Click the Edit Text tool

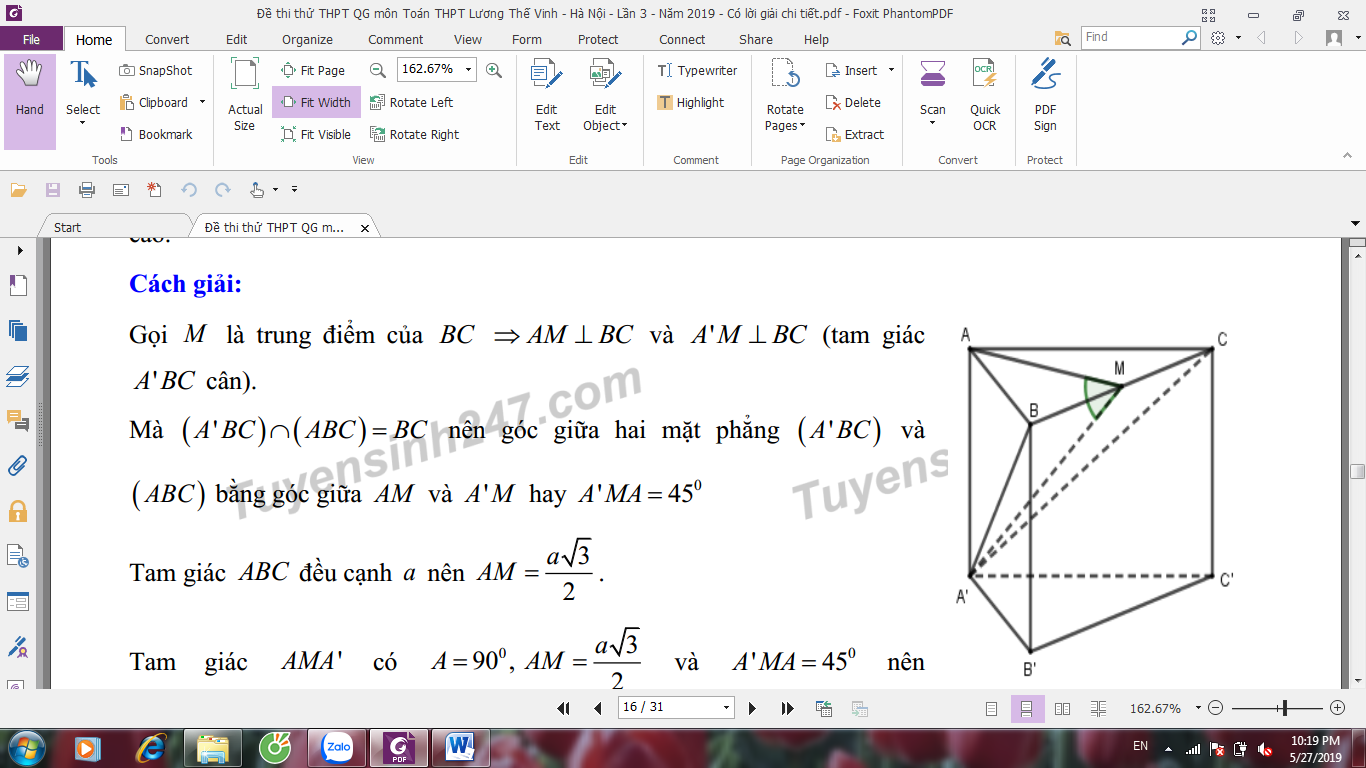tap(547, 95)
